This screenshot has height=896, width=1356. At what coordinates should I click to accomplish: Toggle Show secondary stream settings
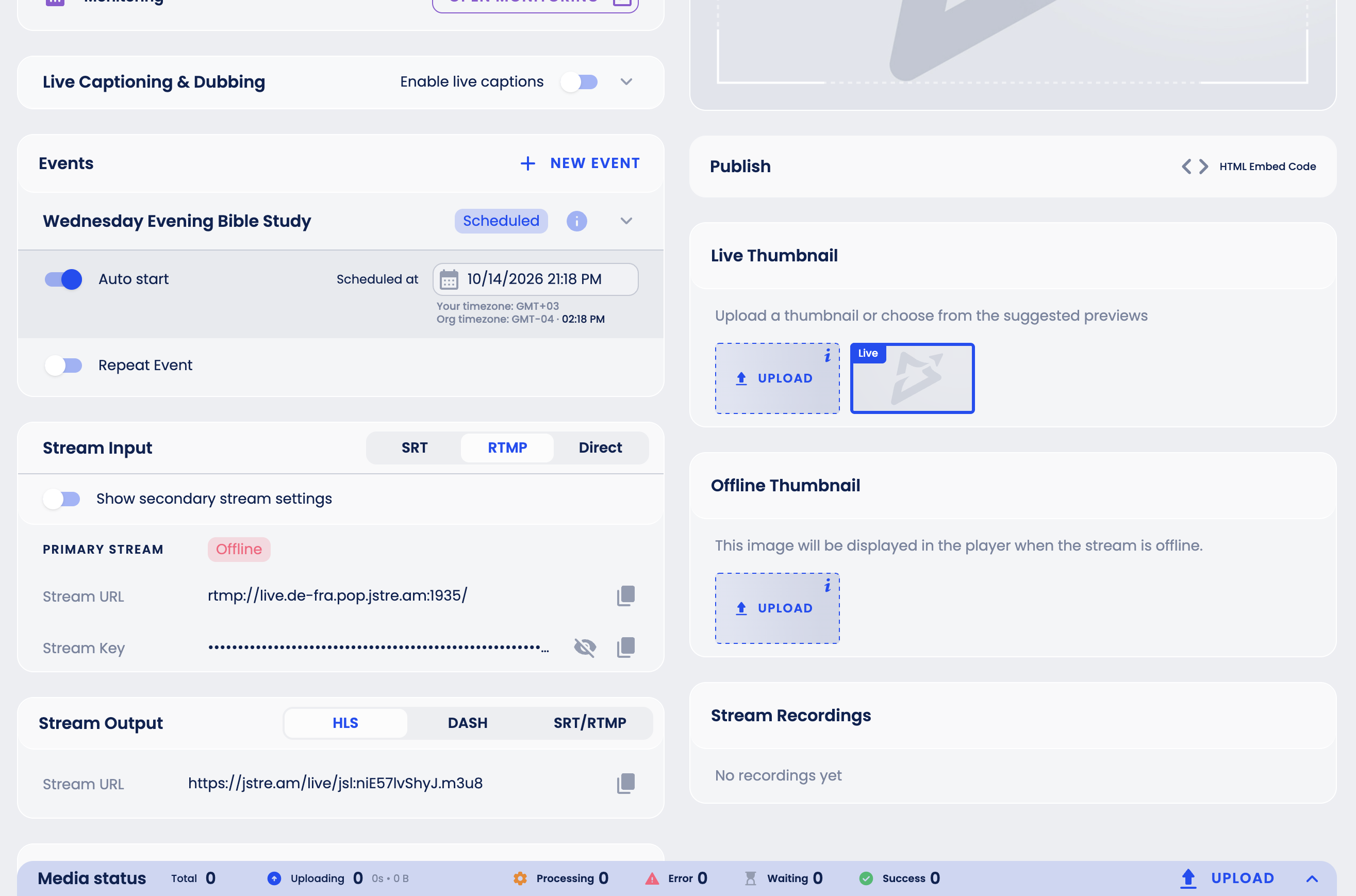62,499
